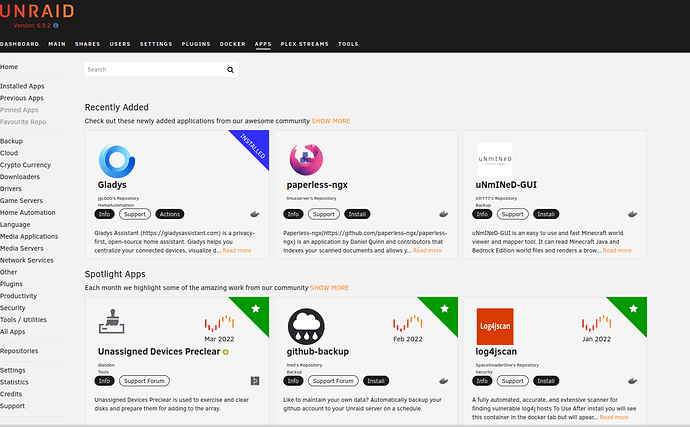Open Actions on the Gladys card
The height and width of the screenshot is (427, 690).
pyautogui.click(x=170, y=214)
